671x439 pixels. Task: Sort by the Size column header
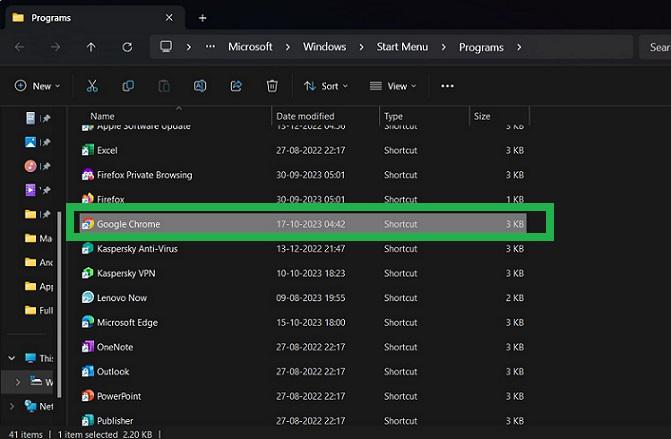(x=482, y=116)
